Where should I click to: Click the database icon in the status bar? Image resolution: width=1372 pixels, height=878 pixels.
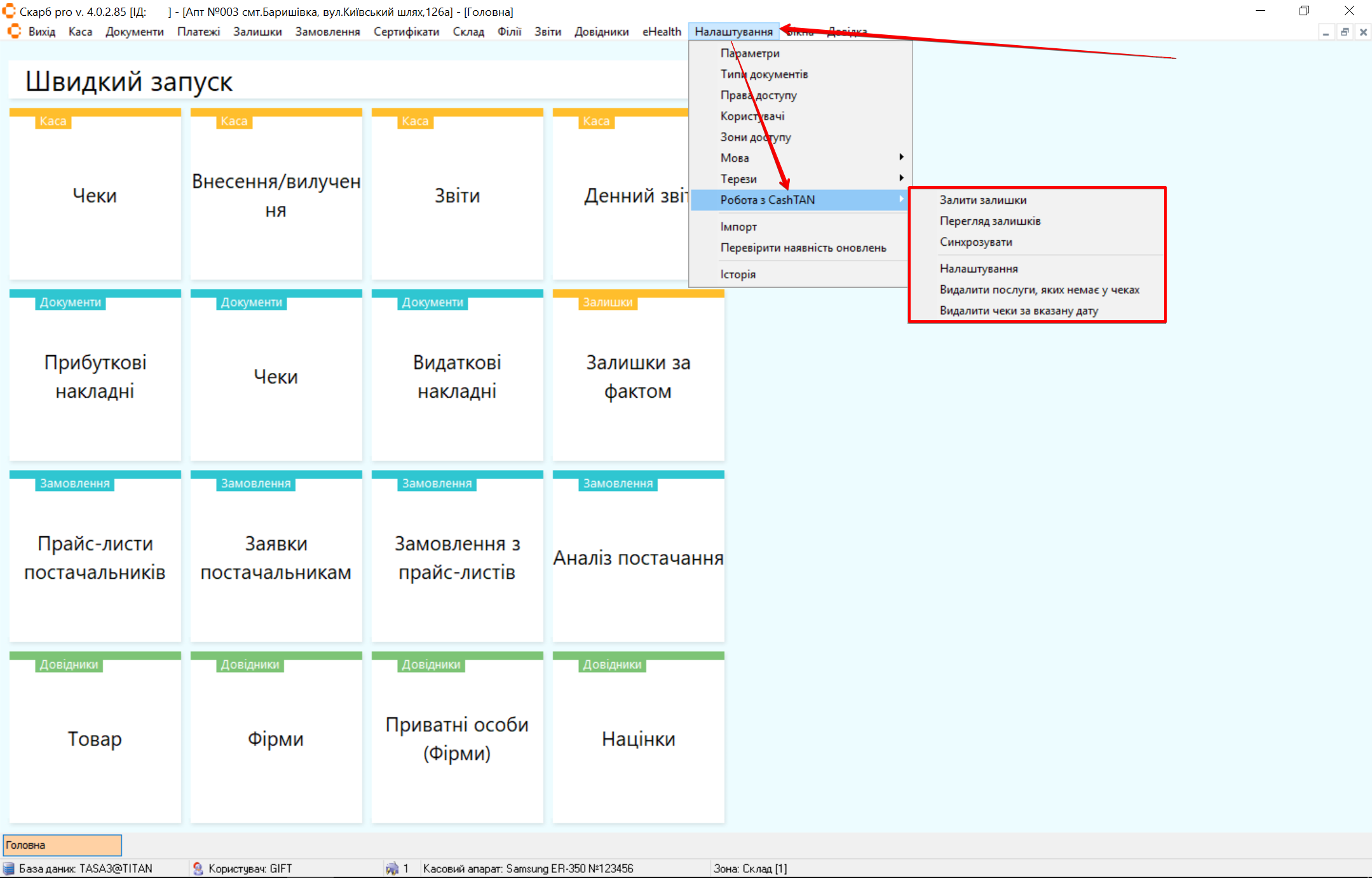pyautogui.click(x=9, y=868)
